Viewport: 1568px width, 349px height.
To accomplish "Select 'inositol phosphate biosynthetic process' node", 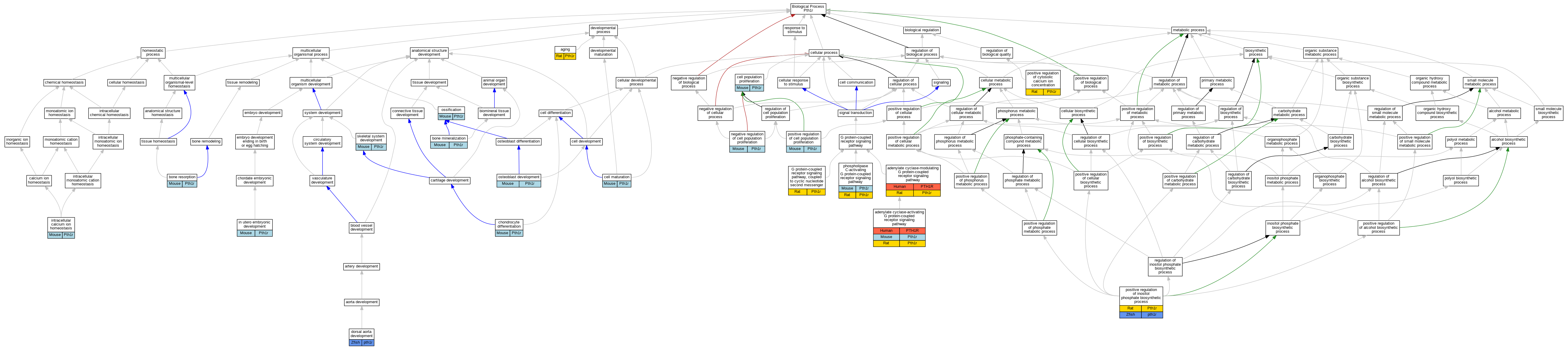I will (x=1283, y=227).
